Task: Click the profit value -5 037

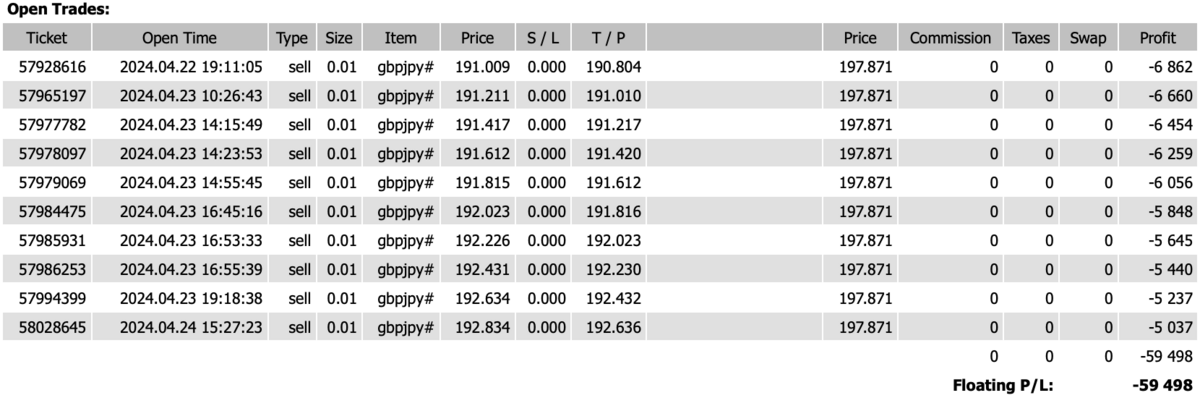Action: pyautogui.click(x=1168, y=328)
